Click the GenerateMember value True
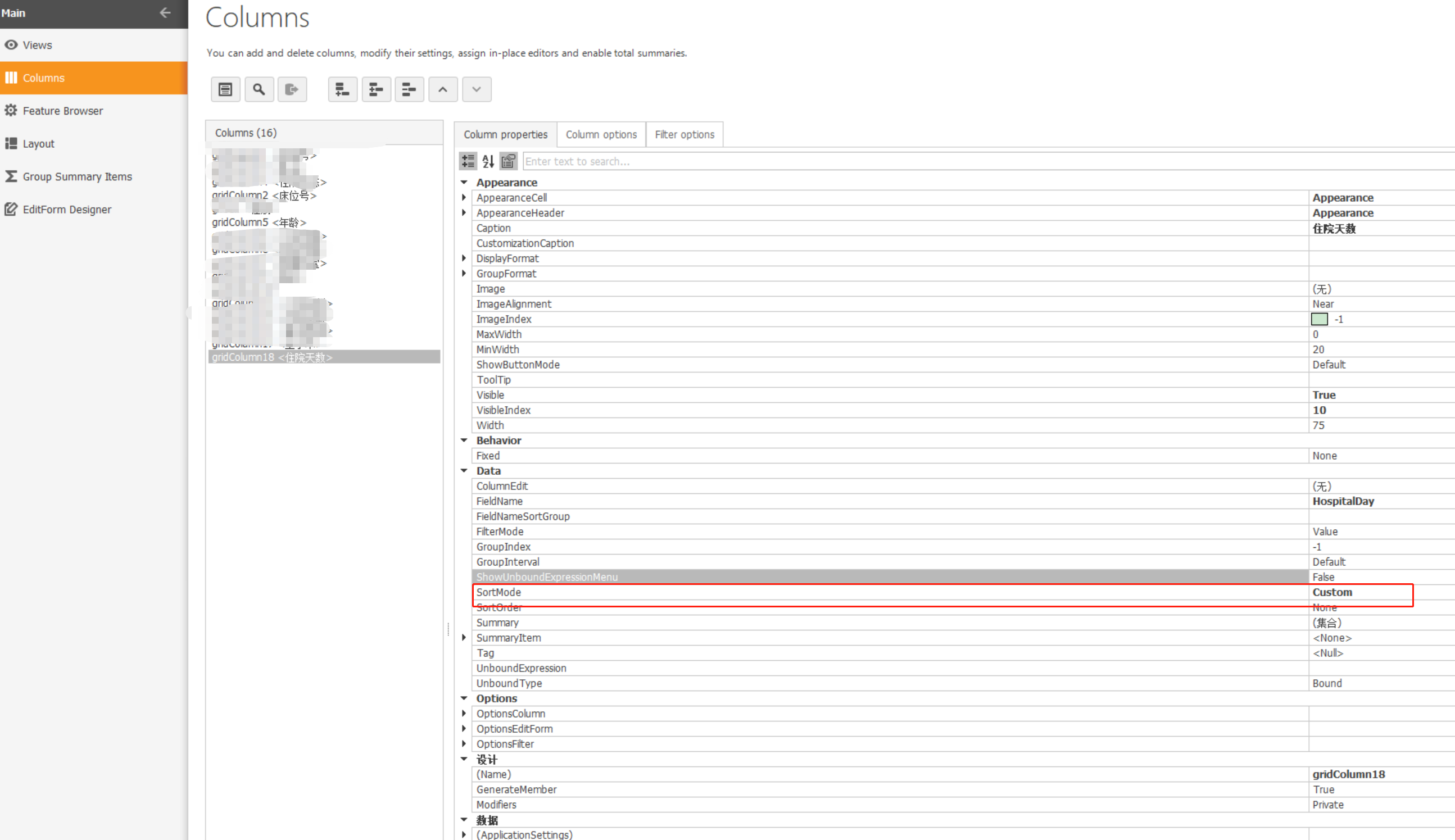The width and height of the screenshot is (1455, 840). click(1323, 789)
